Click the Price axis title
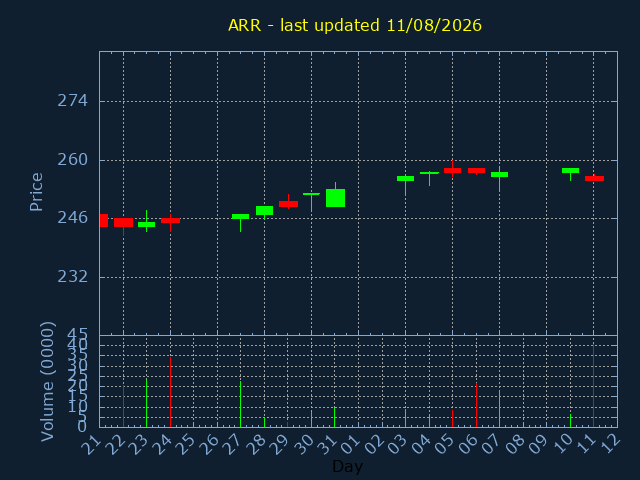The width and height of the screenshot is (640, 480). tap(36, 192)
